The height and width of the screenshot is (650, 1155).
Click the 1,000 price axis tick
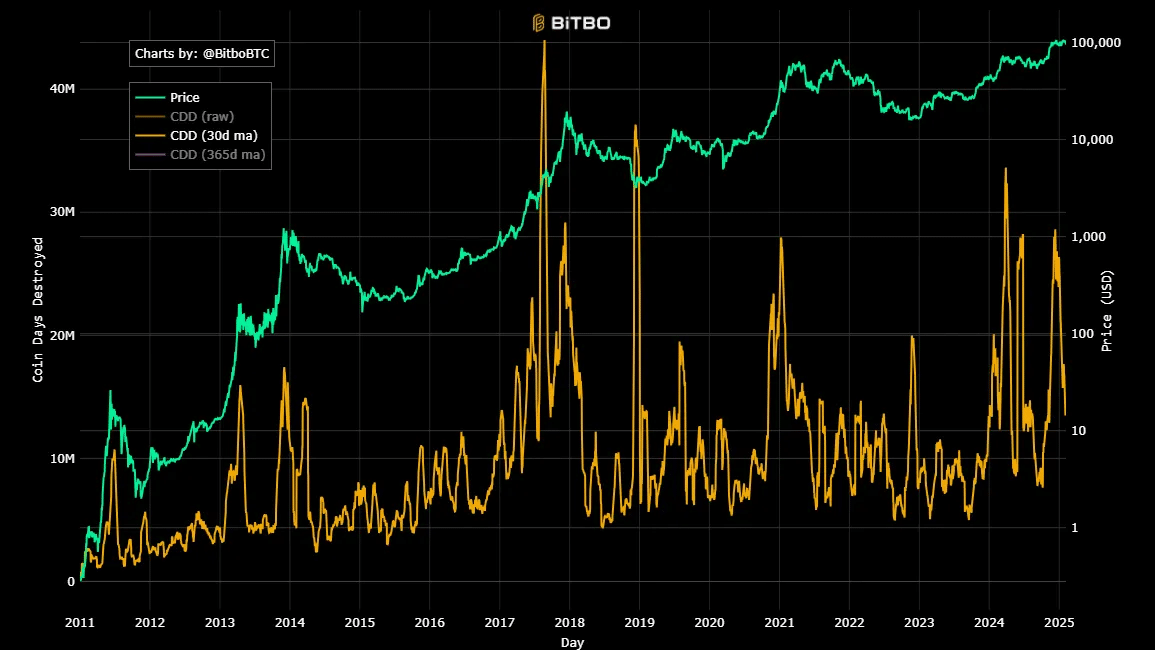1088,237
